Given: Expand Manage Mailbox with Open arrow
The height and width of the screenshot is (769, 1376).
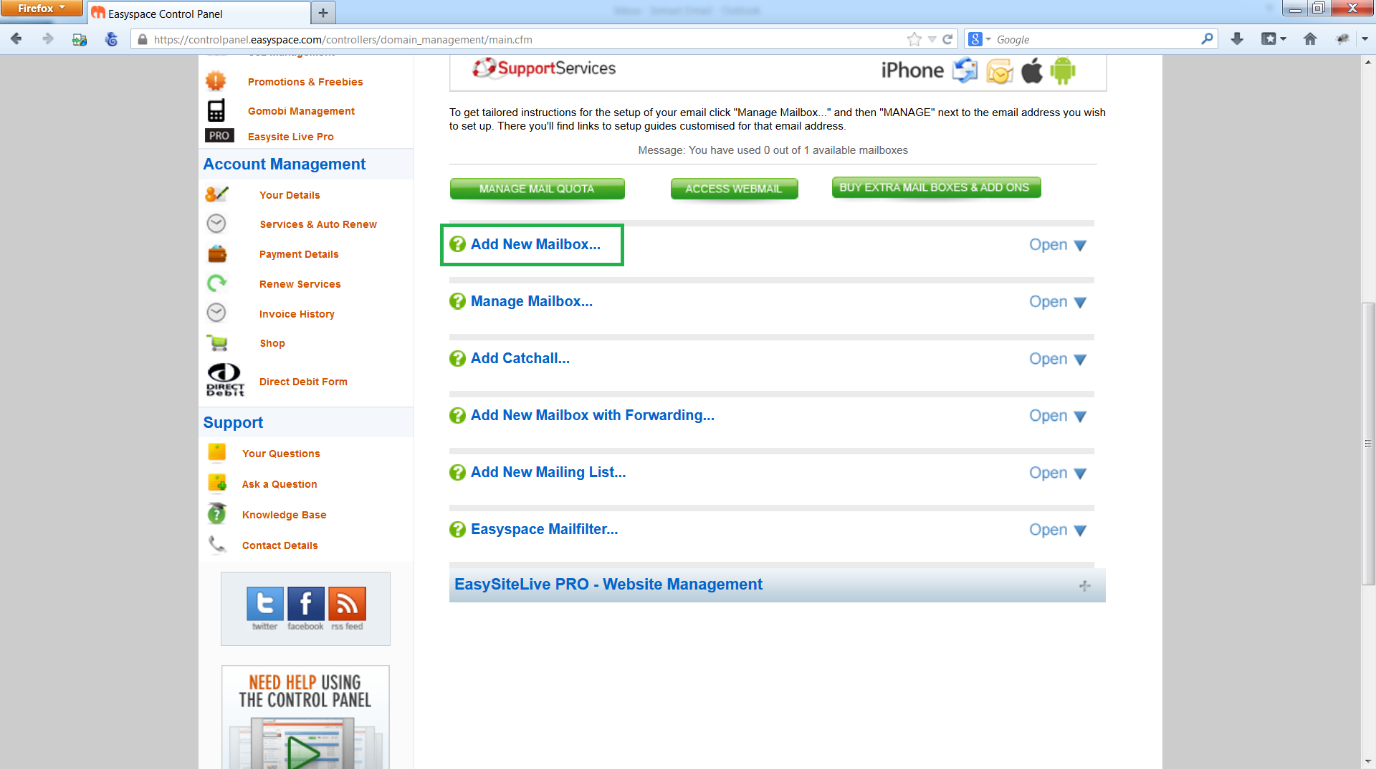Looking at the screenshot, I should tap(1058, 302).
